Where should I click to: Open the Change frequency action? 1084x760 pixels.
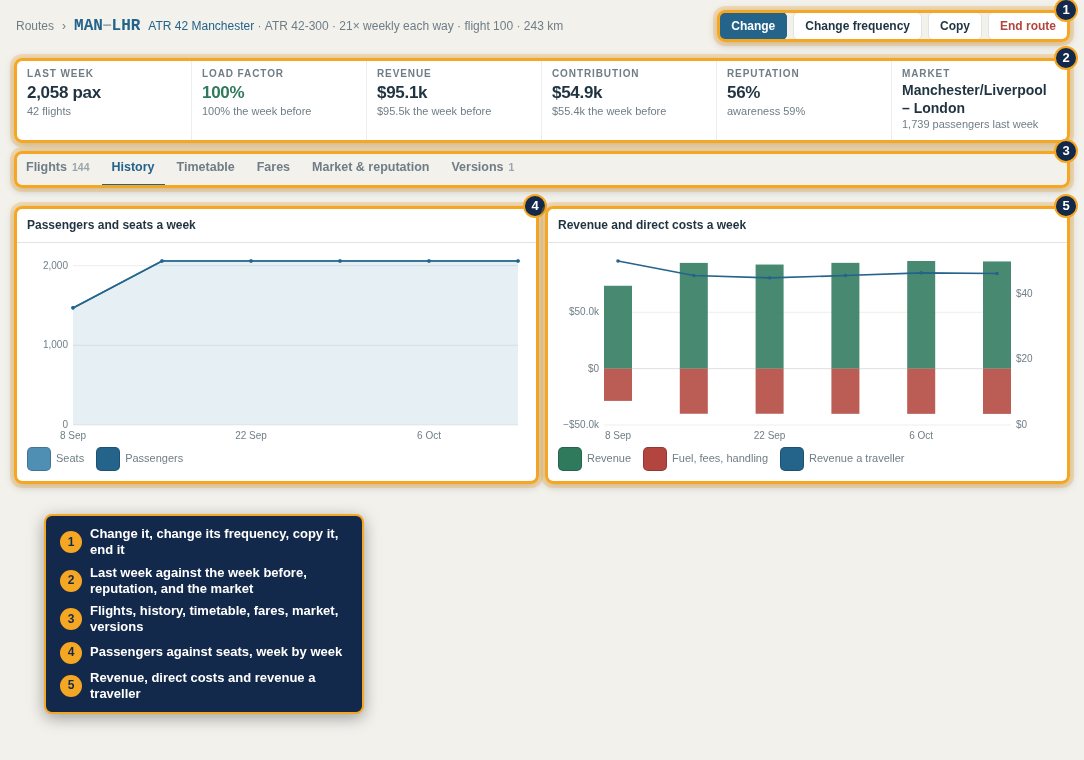857,26
